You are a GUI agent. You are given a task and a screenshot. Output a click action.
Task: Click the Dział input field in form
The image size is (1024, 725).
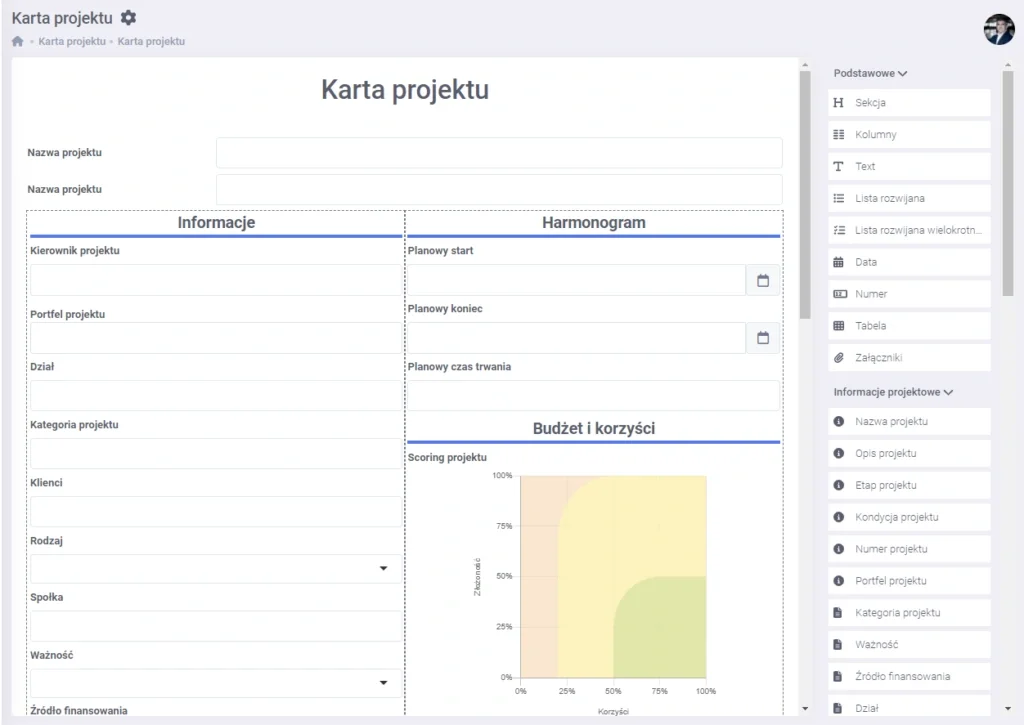[x=216, y=396]
